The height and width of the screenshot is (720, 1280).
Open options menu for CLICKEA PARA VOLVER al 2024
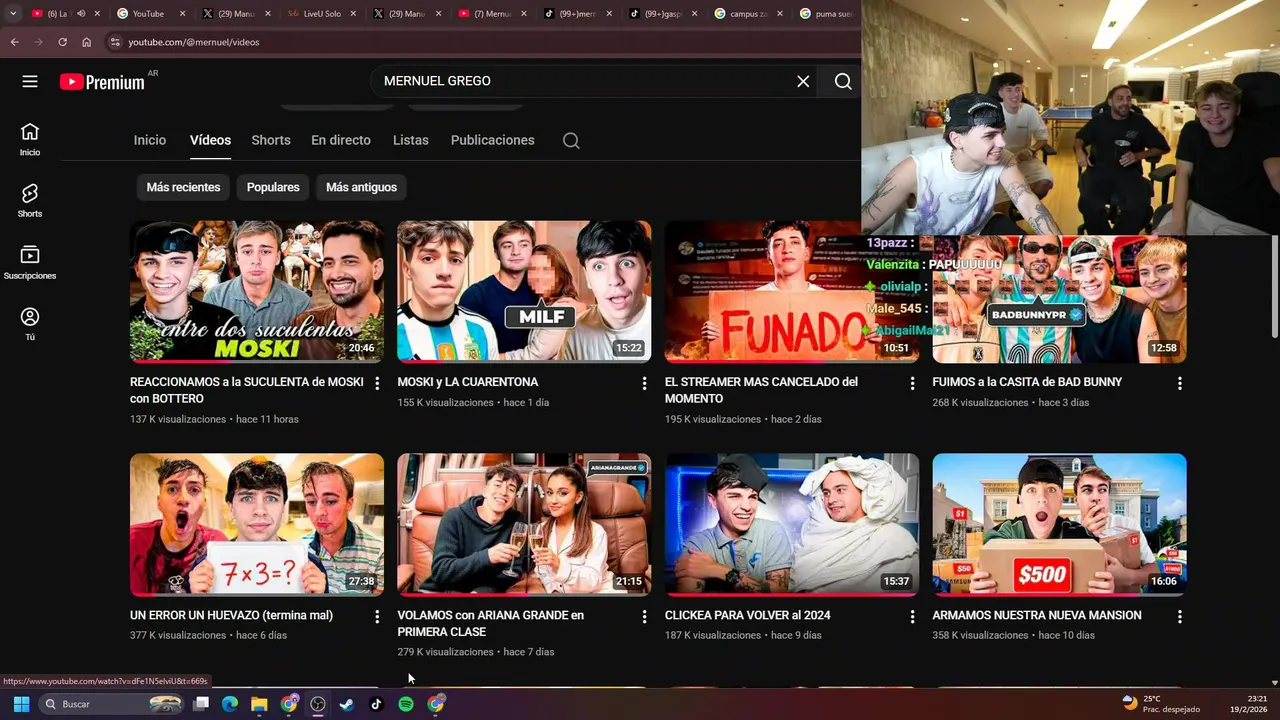(x=912, y=617)
